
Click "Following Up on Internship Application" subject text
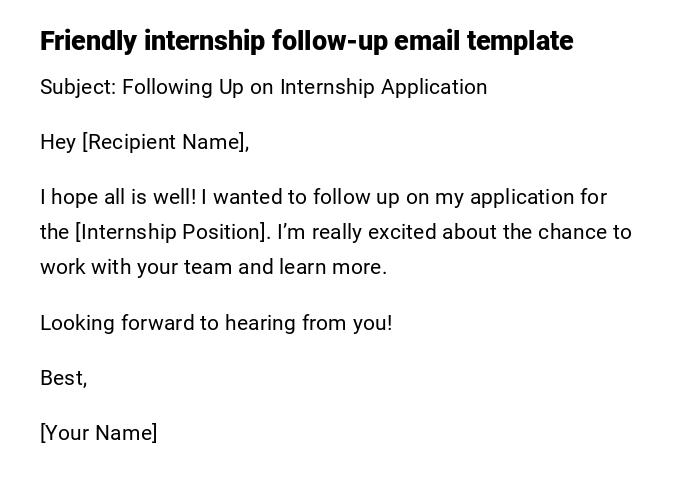click(304, 87)
